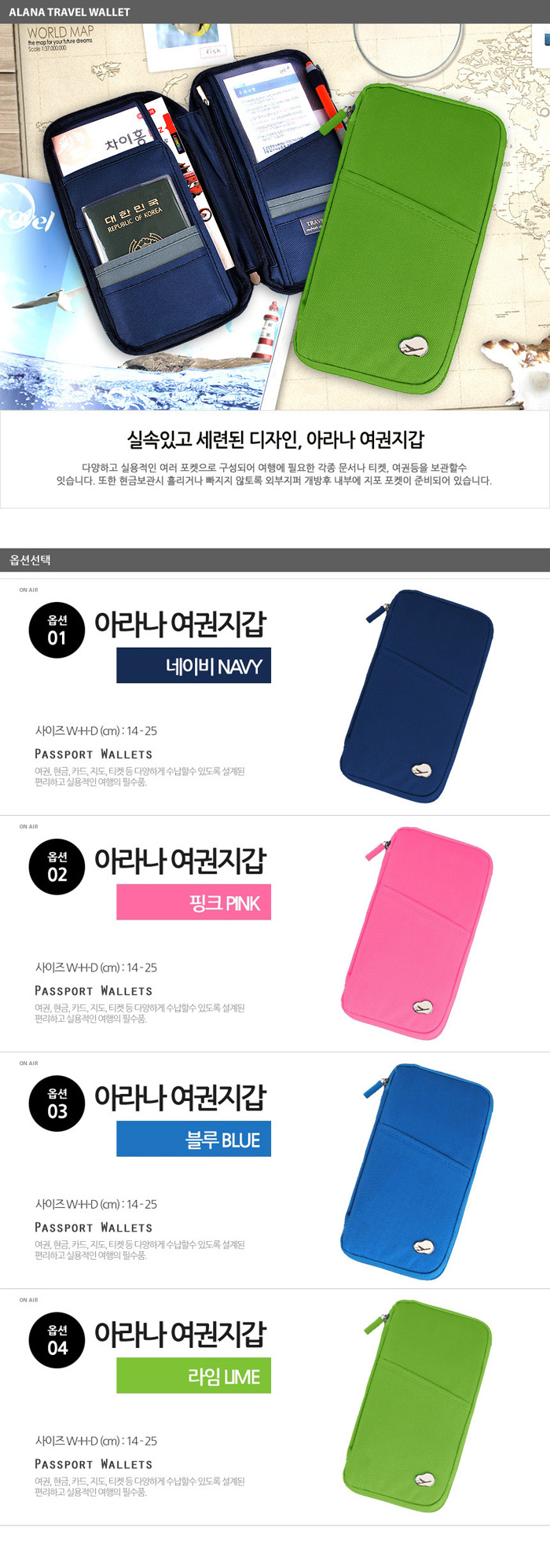Click the option 02 black circle badge
Screen dimensions: 550x1568
pyautogui.click(x=57, y=867)
